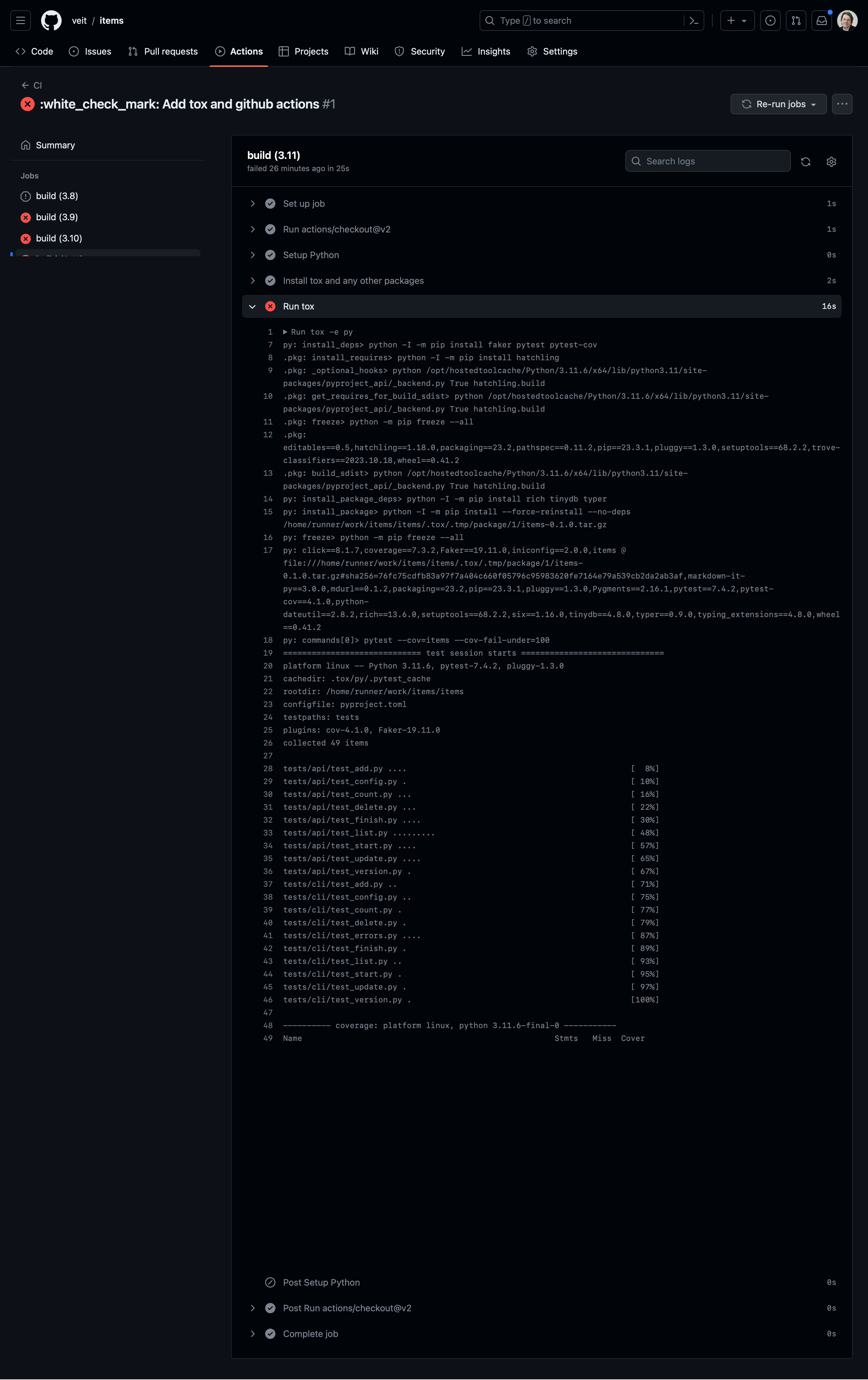Expand the Set up job step
Image resolution: width=868 pixels, height=1380 pixels.
click(542, 204)
